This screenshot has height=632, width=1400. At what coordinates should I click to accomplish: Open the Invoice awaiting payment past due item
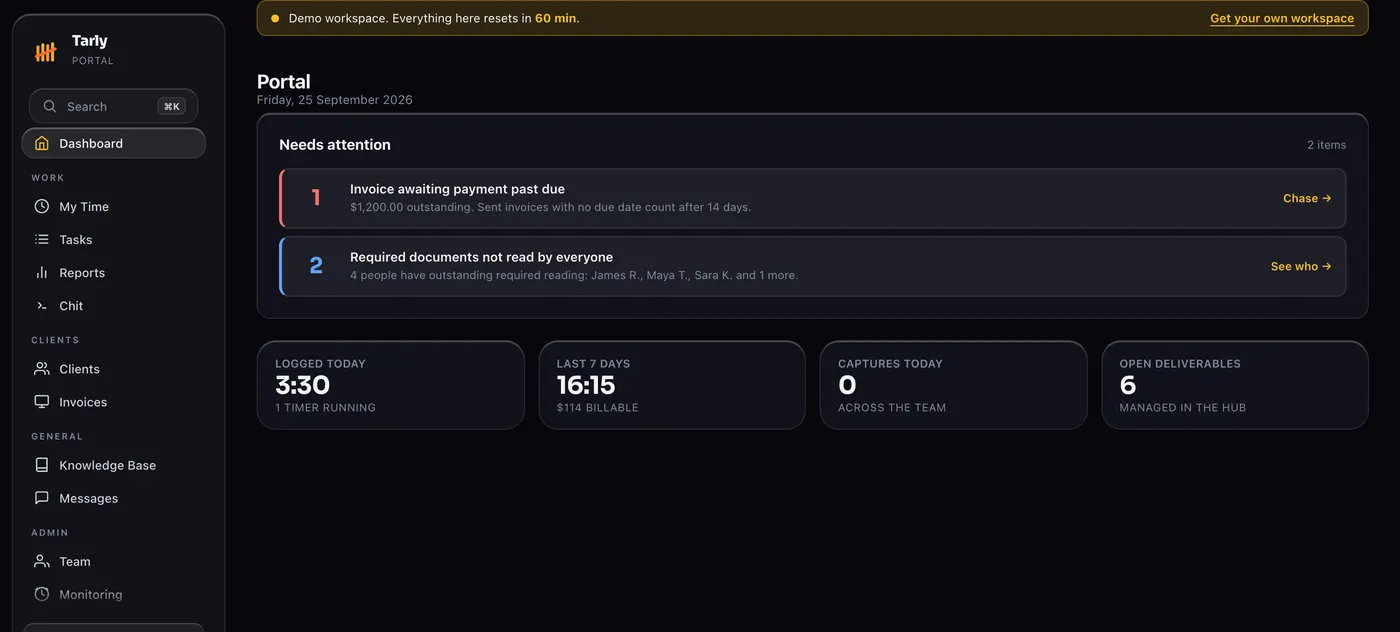[x=812, y=198]
